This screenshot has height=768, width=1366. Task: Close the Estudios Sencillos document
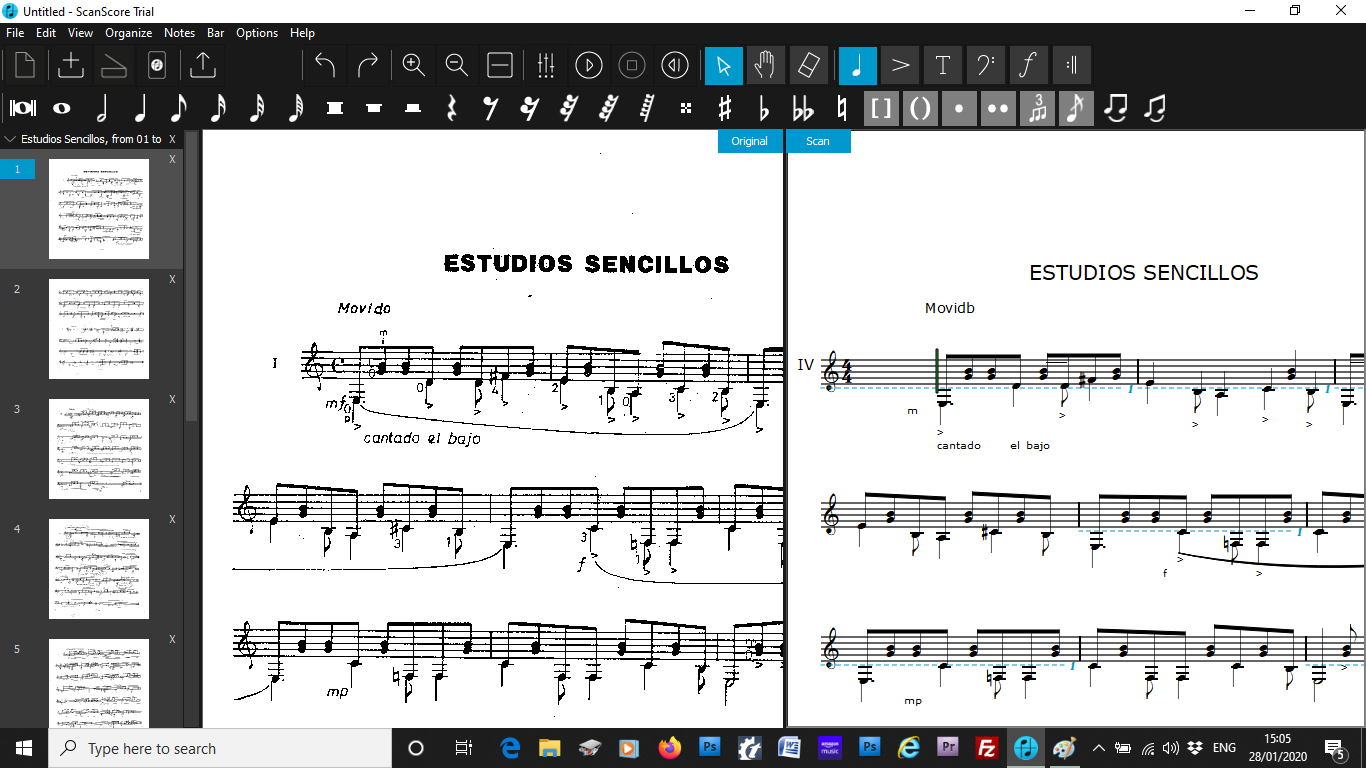pos(172,139)
